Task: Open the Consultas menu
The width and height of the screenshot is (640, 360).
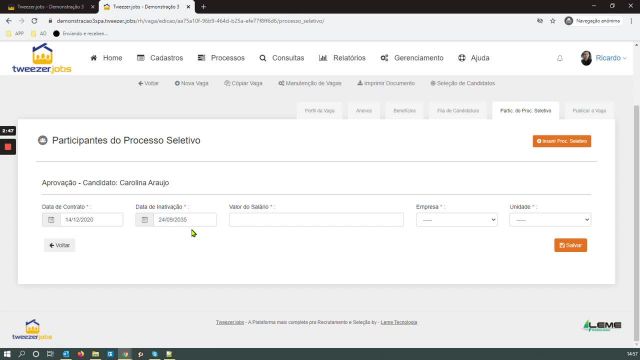Action: click(282, 58)
